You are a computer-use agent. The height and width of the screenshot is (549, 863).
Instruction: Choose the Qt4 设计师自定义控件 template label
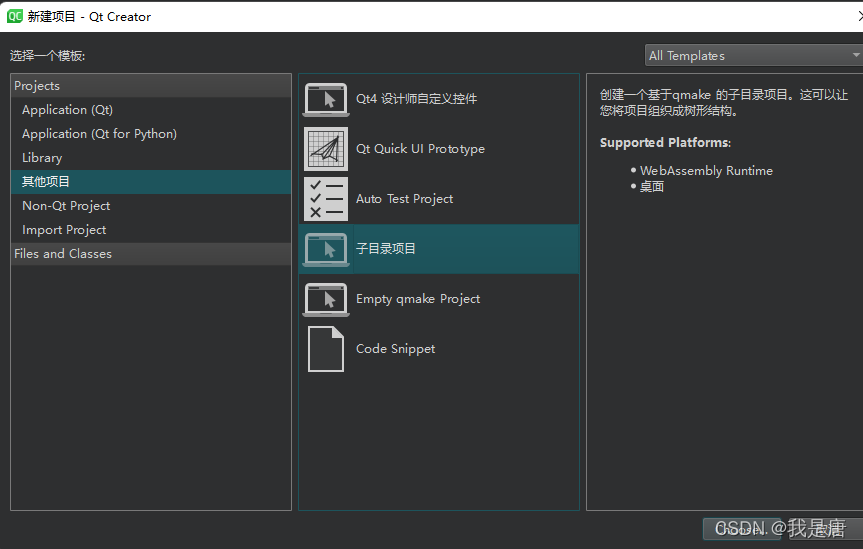416,99
